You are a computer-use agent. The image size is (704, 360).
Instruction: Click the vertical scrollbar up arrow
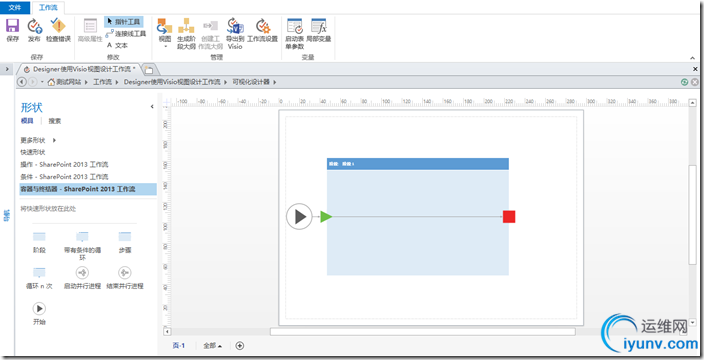pyautogui.click(x=693, y=103)
